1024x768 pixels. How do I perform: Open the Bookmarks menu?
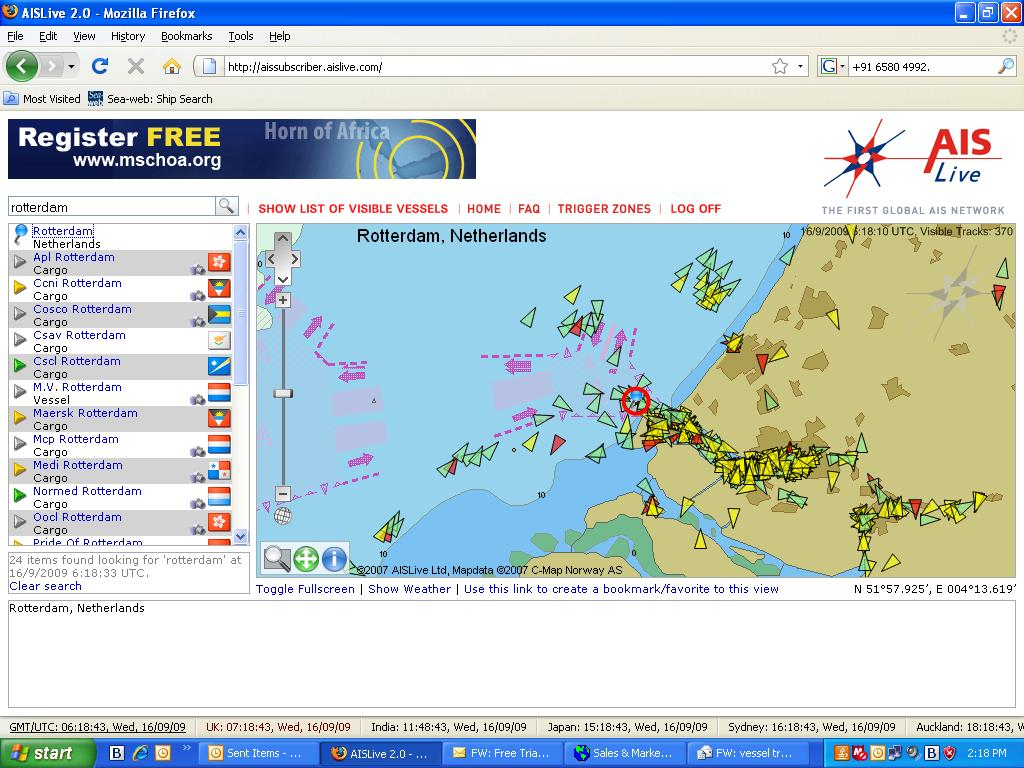[187, 36]
